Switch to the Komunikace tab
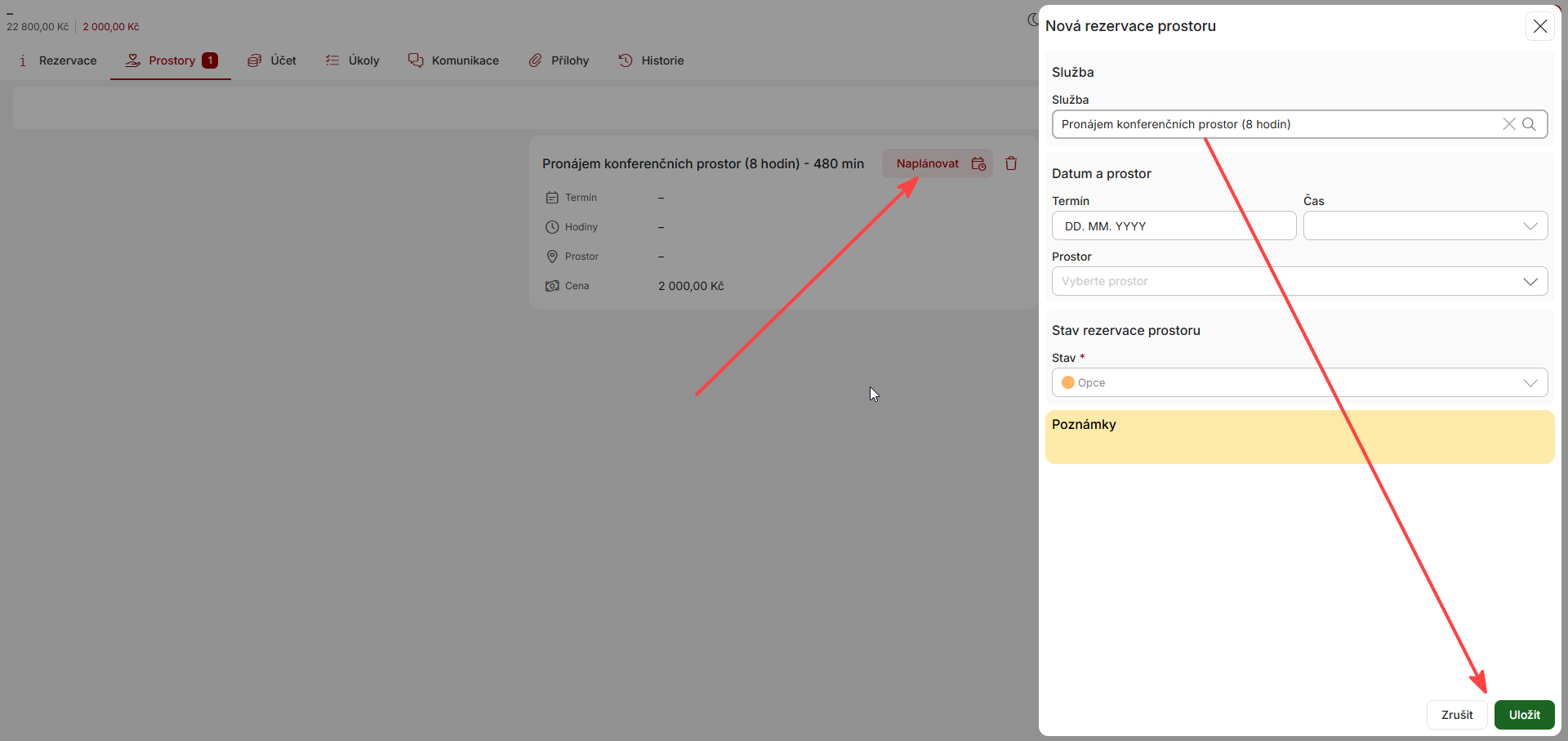The width and height of the screenshot is (1568, 741). pyautogui.click(x=454, y=60)
